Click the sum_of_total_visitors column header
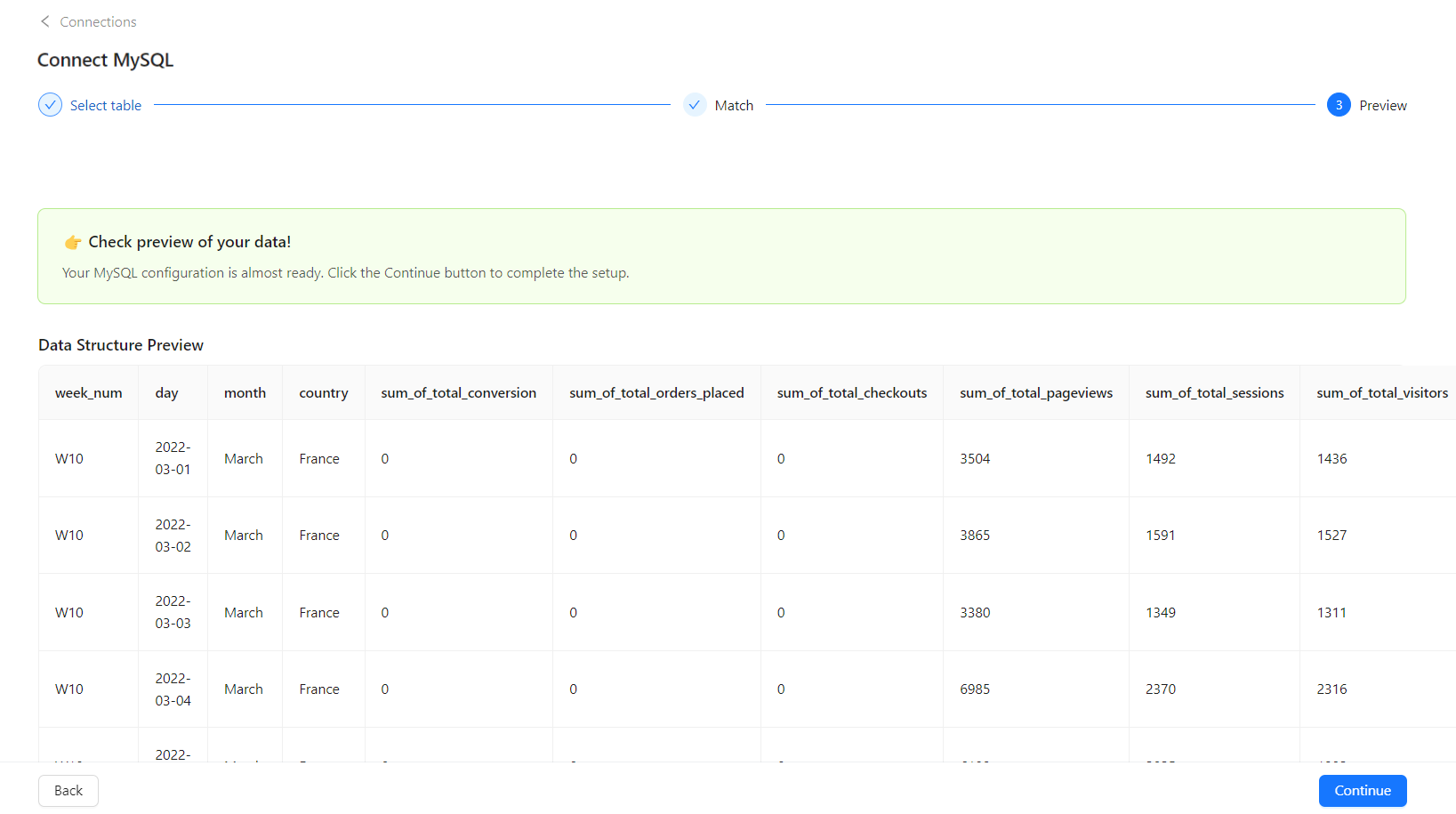1456x814 pixels. [x=1382, y=392]
